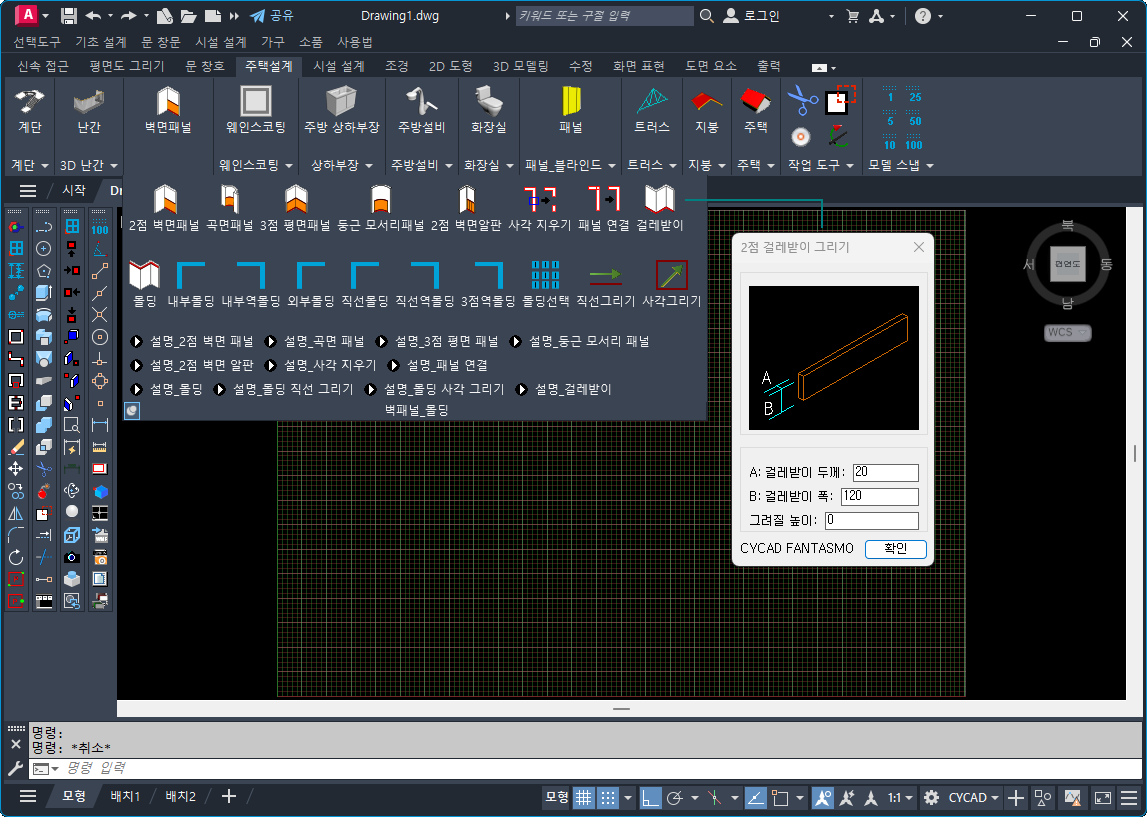Open the 가구 menu
The image size is (1147, 817).
[x=273, y=42]
